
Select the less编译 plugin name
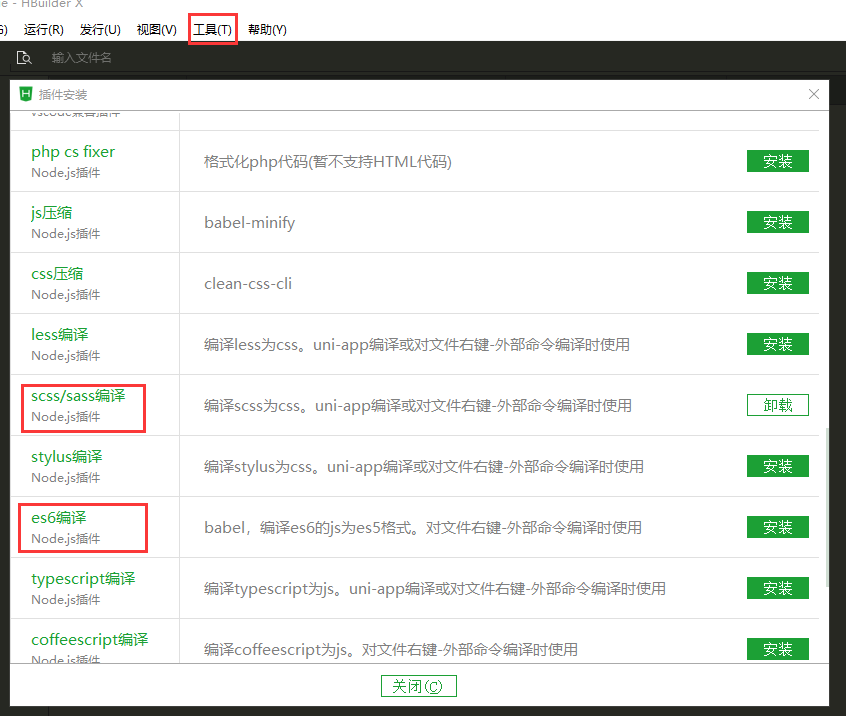pyautogui.click(x=59, y=335)
